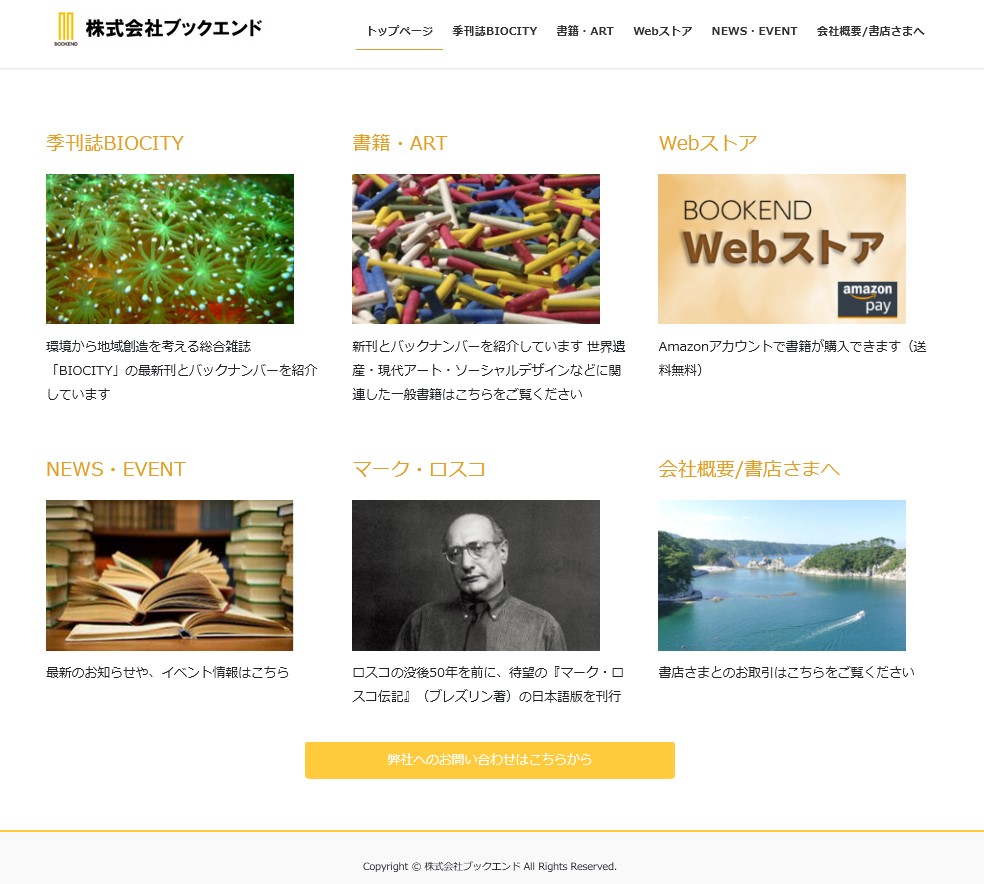Open the green coral BIOCITY image
The height and width of the screenshot is (884, 984).
click(169, 249)
